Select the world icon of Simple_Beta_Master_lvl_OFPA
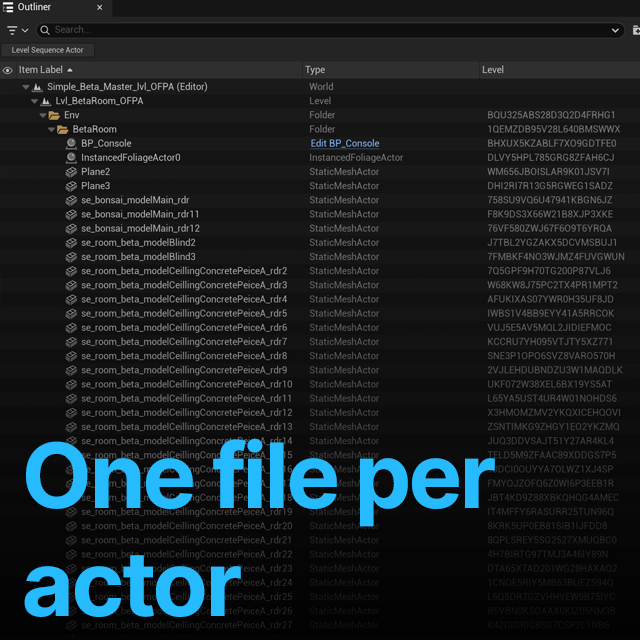 click(38, 87)
